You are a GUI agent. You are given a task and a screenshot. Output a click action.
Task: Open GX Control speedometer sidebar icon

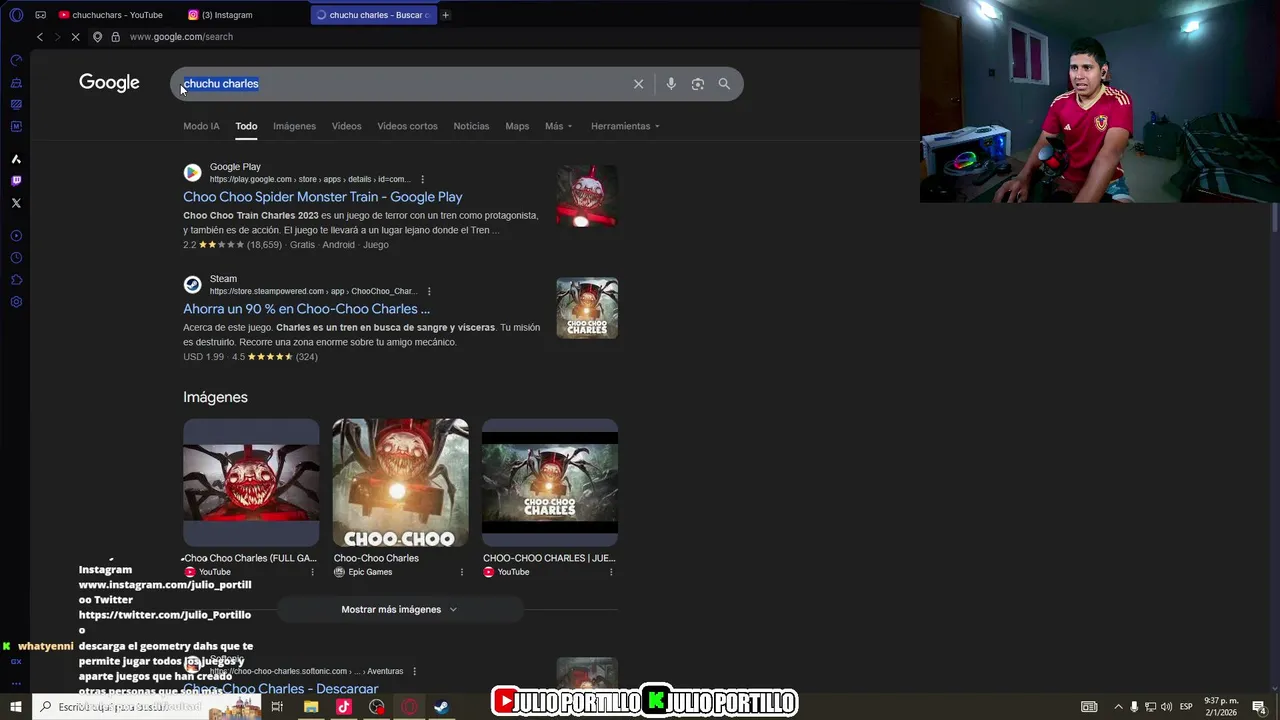[16, 60]
